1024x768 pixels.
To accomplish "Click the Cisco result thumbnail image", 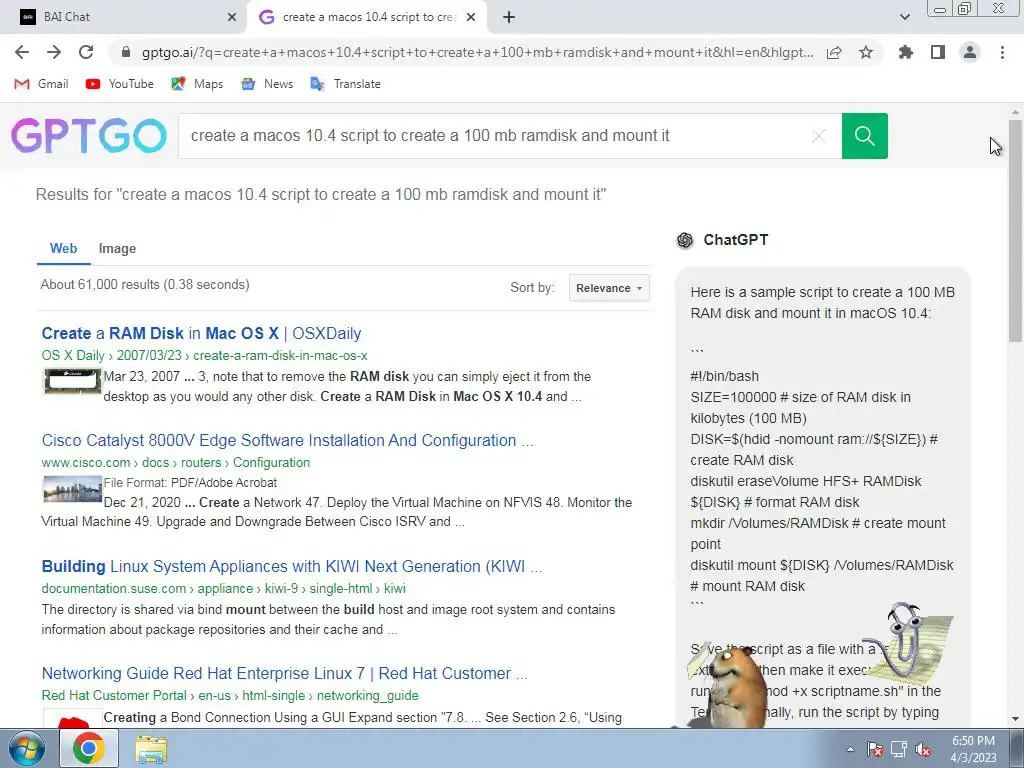I will [72, 488].
